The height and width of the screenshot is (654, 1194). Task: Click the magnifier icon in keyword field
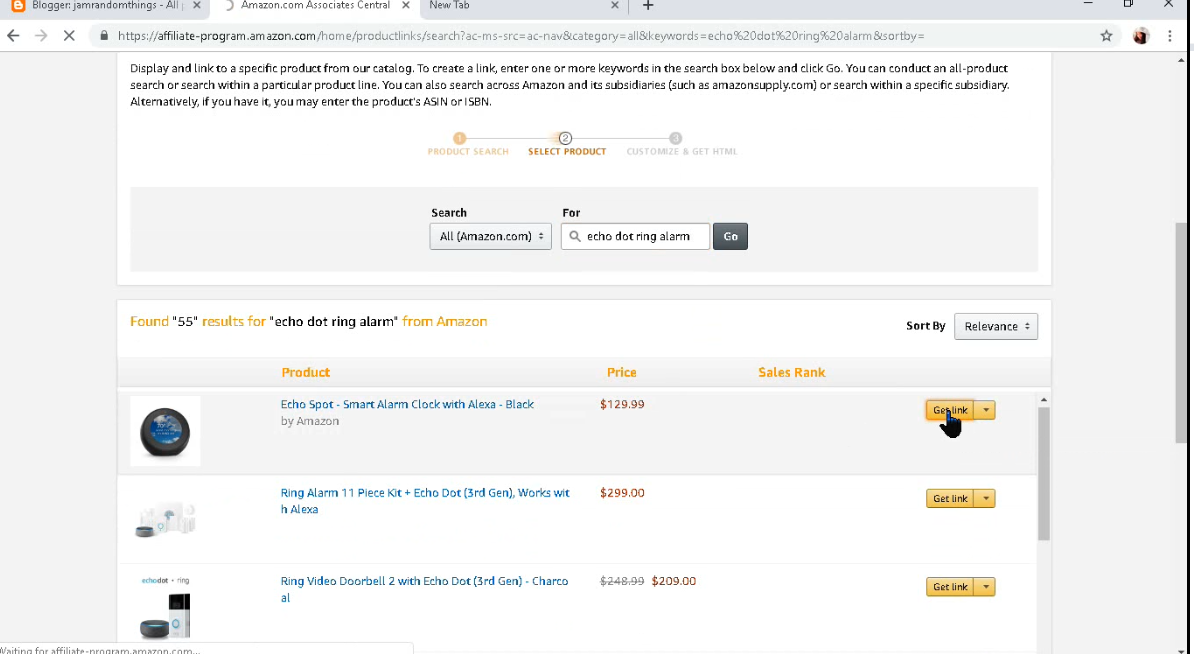coord(575,236)
